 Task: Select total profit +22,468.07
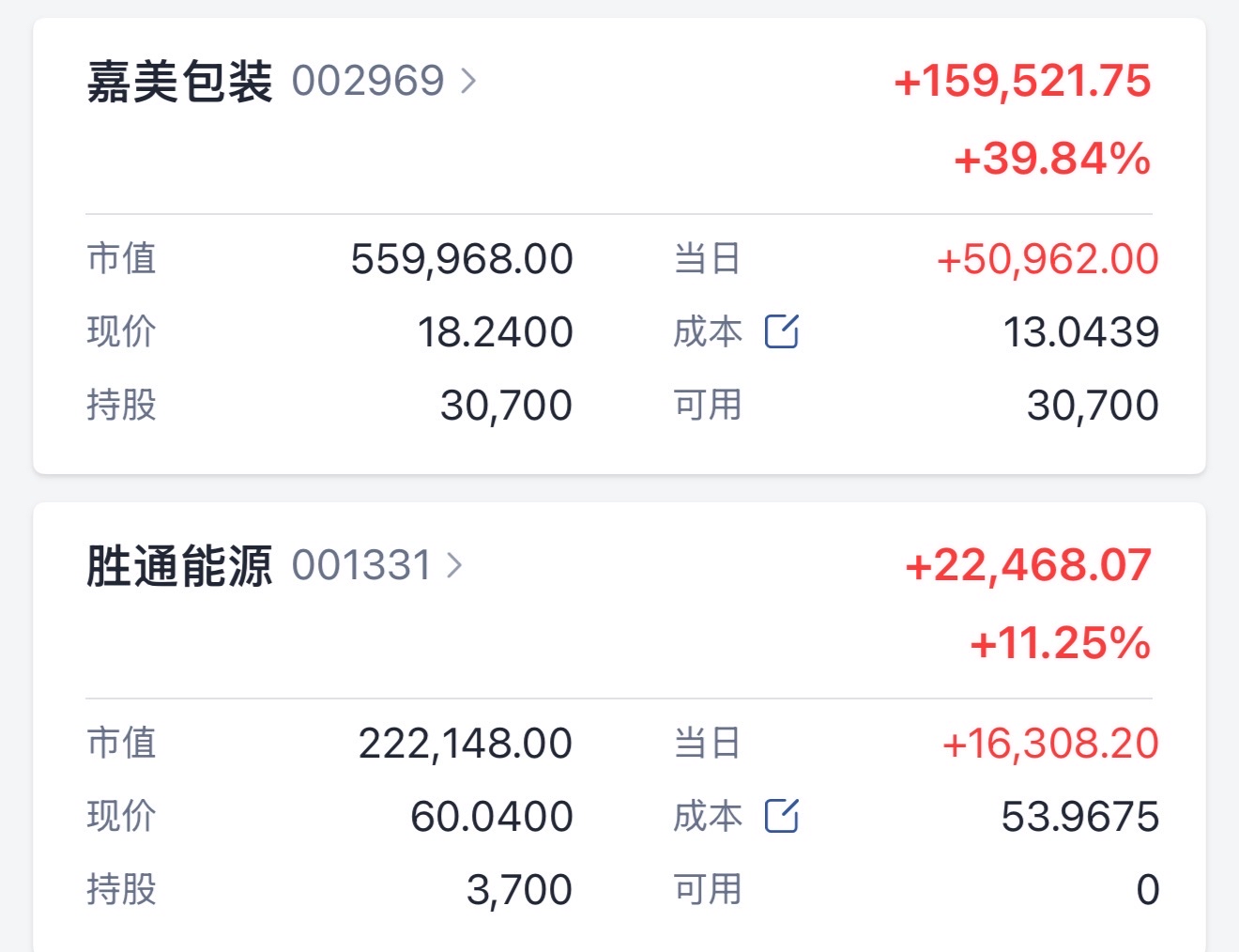pos(1029,565)
